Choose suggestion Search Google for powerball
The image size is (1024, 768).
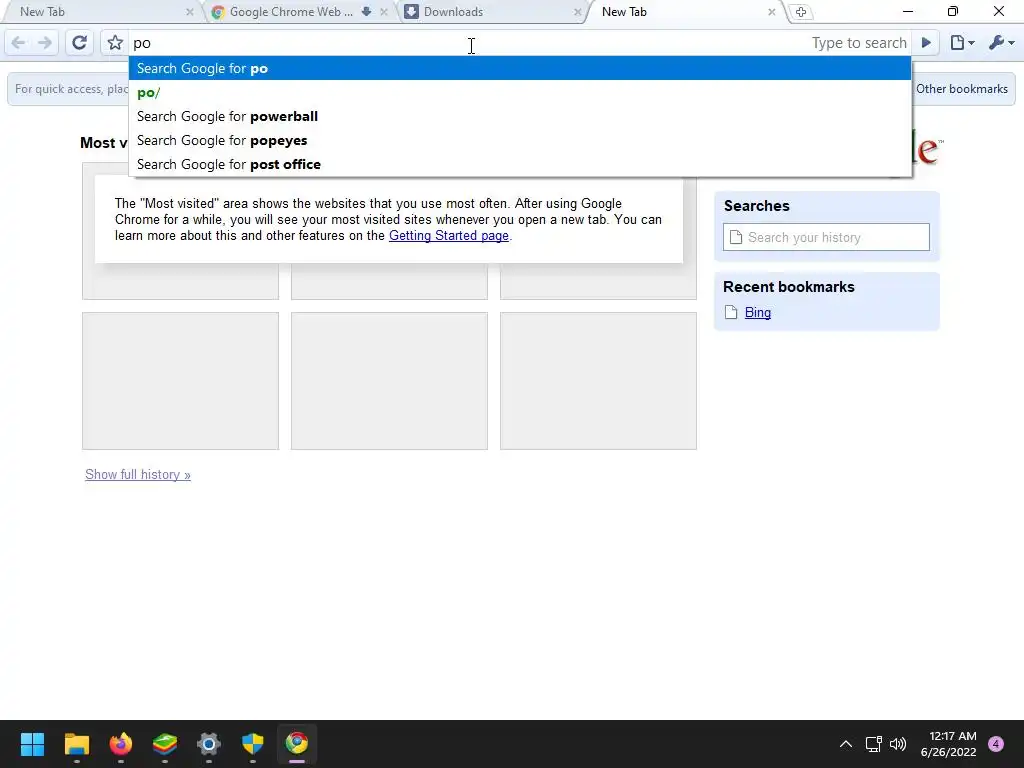pyautogui.click(x=520, y=116)
